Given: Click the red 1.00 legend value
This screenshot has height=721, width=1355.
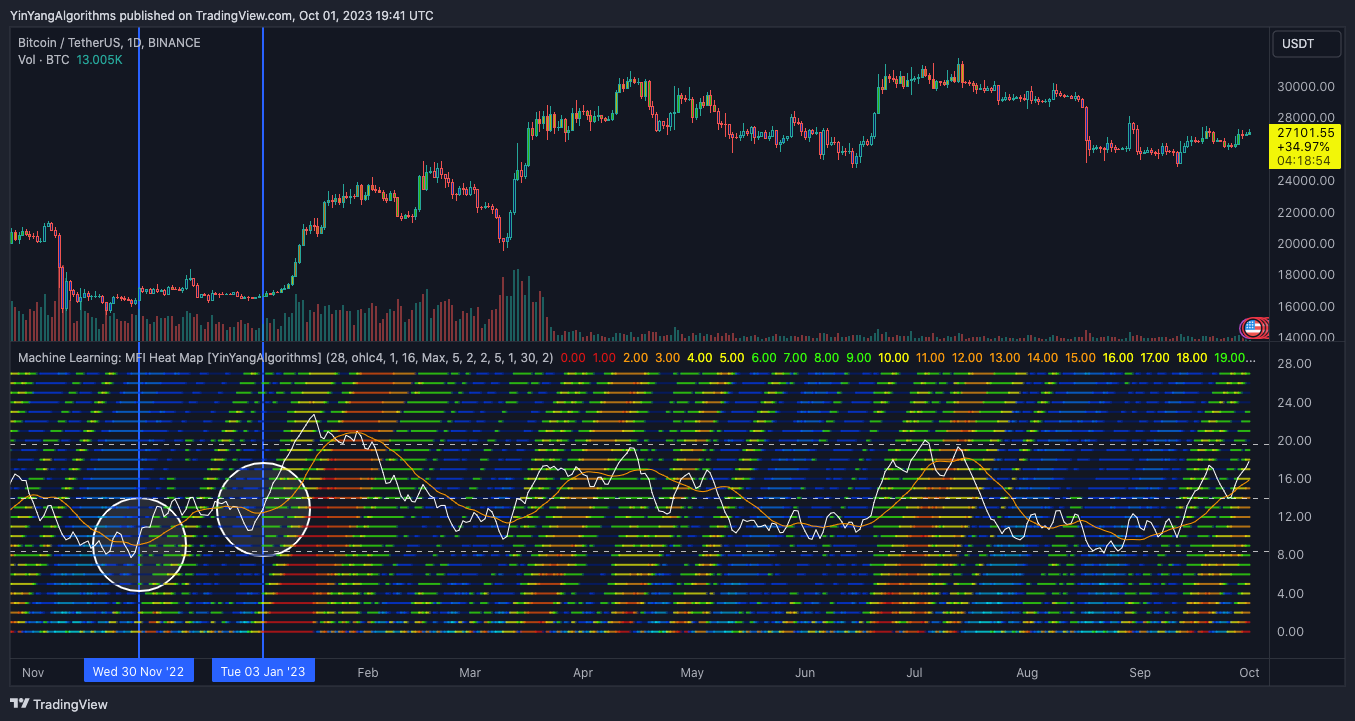Looking at the screenshot, I should coord(604,357).
